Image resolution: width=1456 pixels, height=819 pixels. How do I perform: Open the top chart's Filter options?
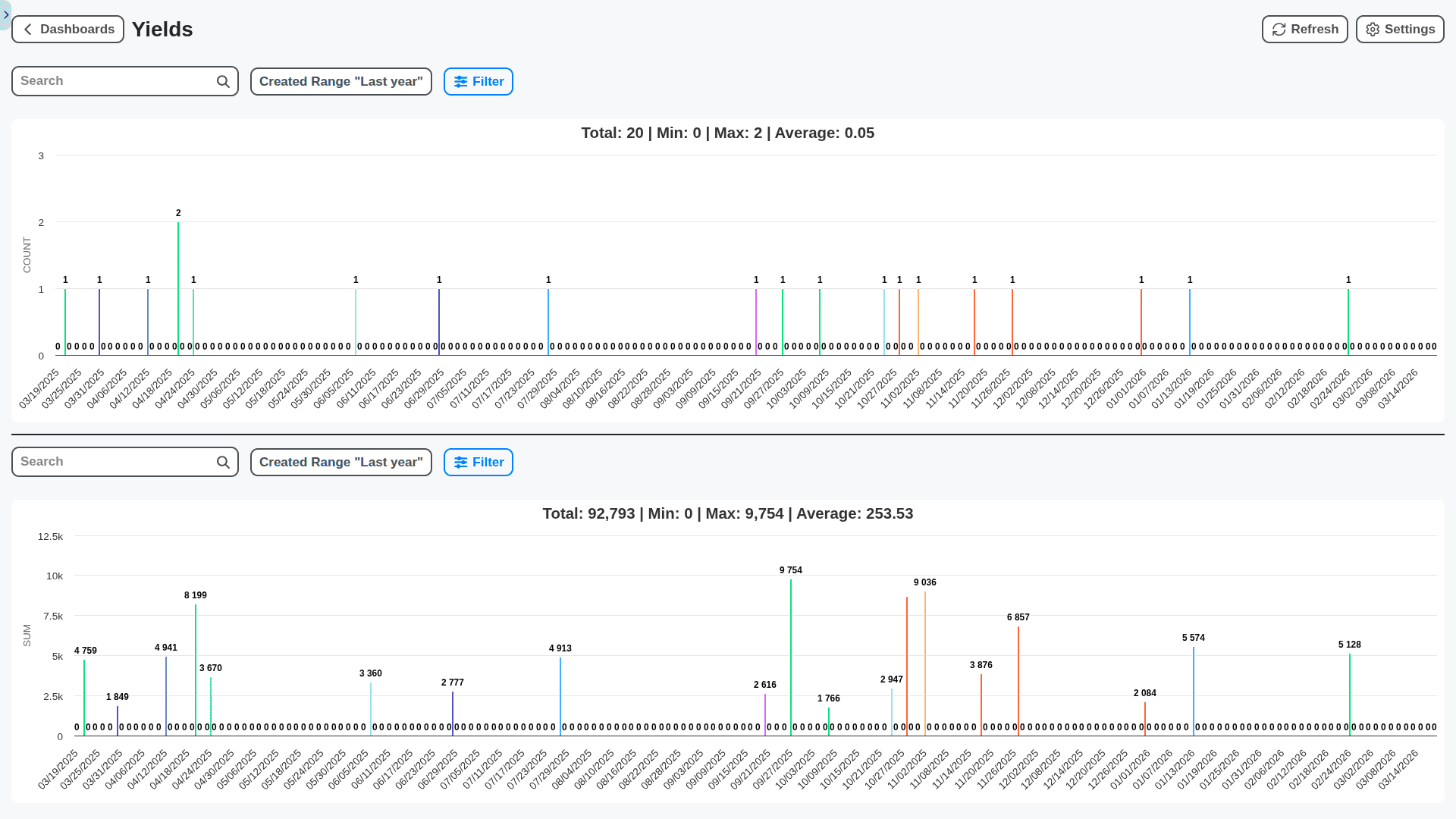pyautogui.click(x=478, y=81)
